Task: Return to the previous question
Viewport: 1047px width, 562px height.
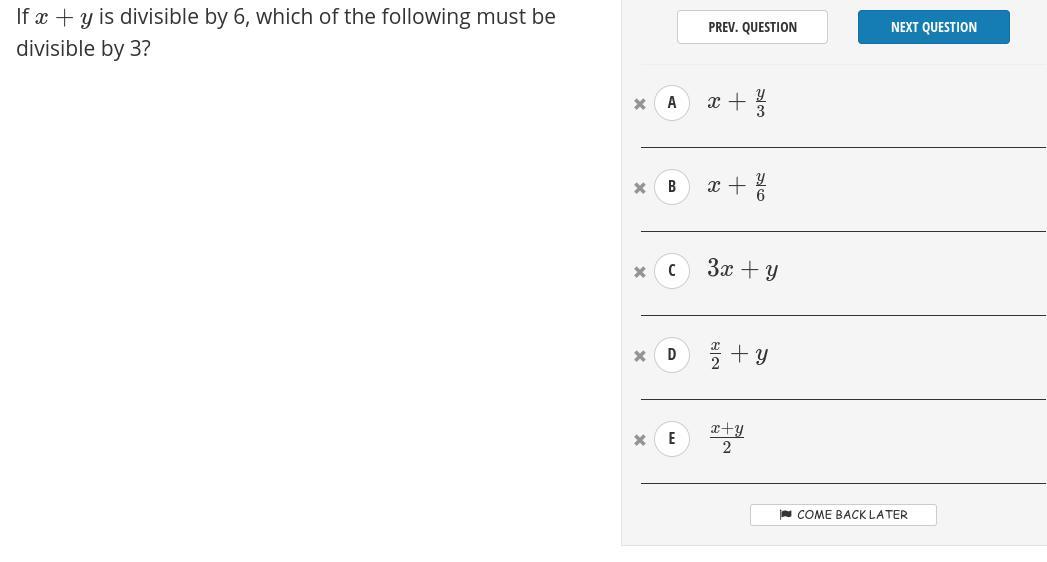Action: point(752,27)
